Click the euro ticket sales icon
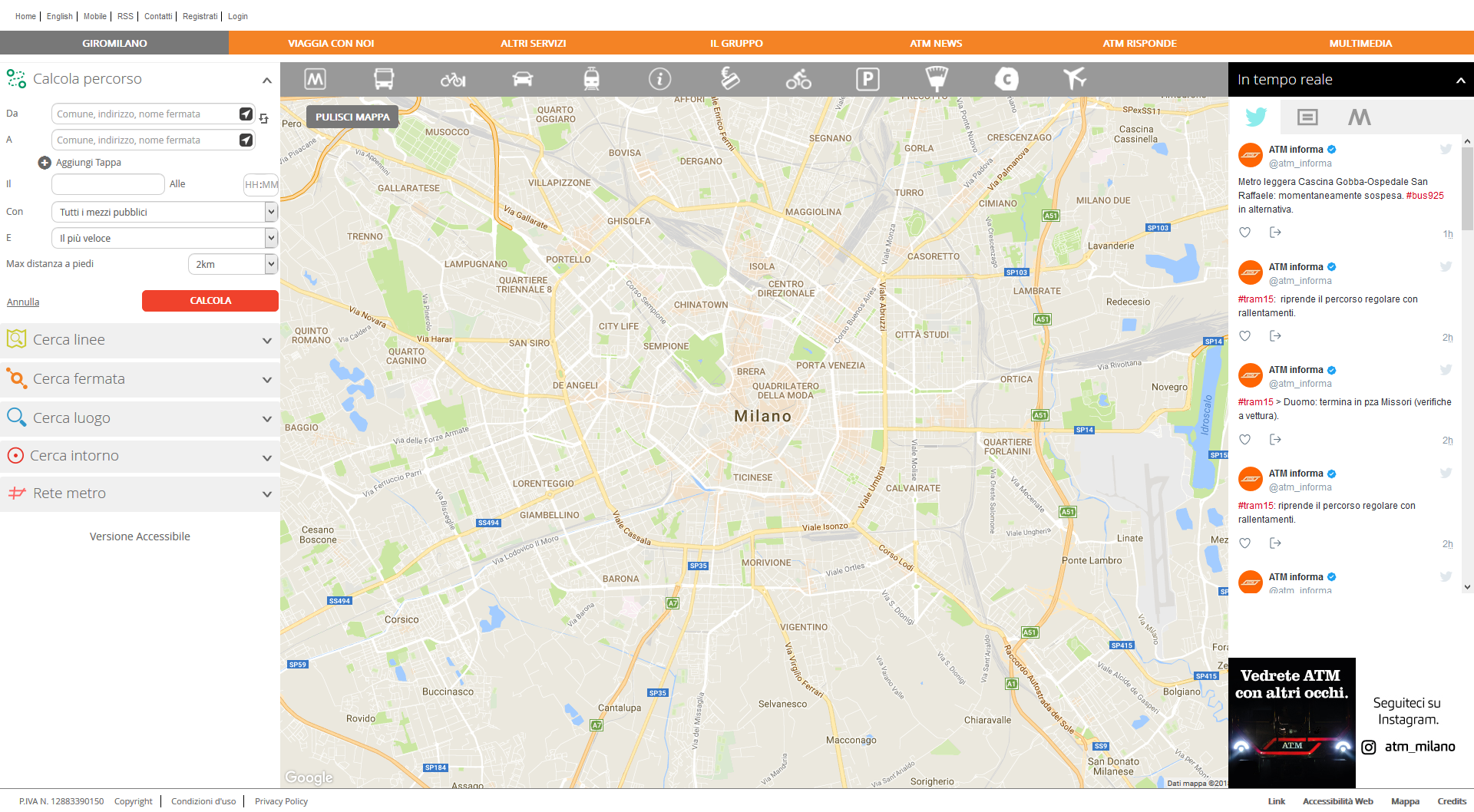1474x812 pixels. coord(729,78)
